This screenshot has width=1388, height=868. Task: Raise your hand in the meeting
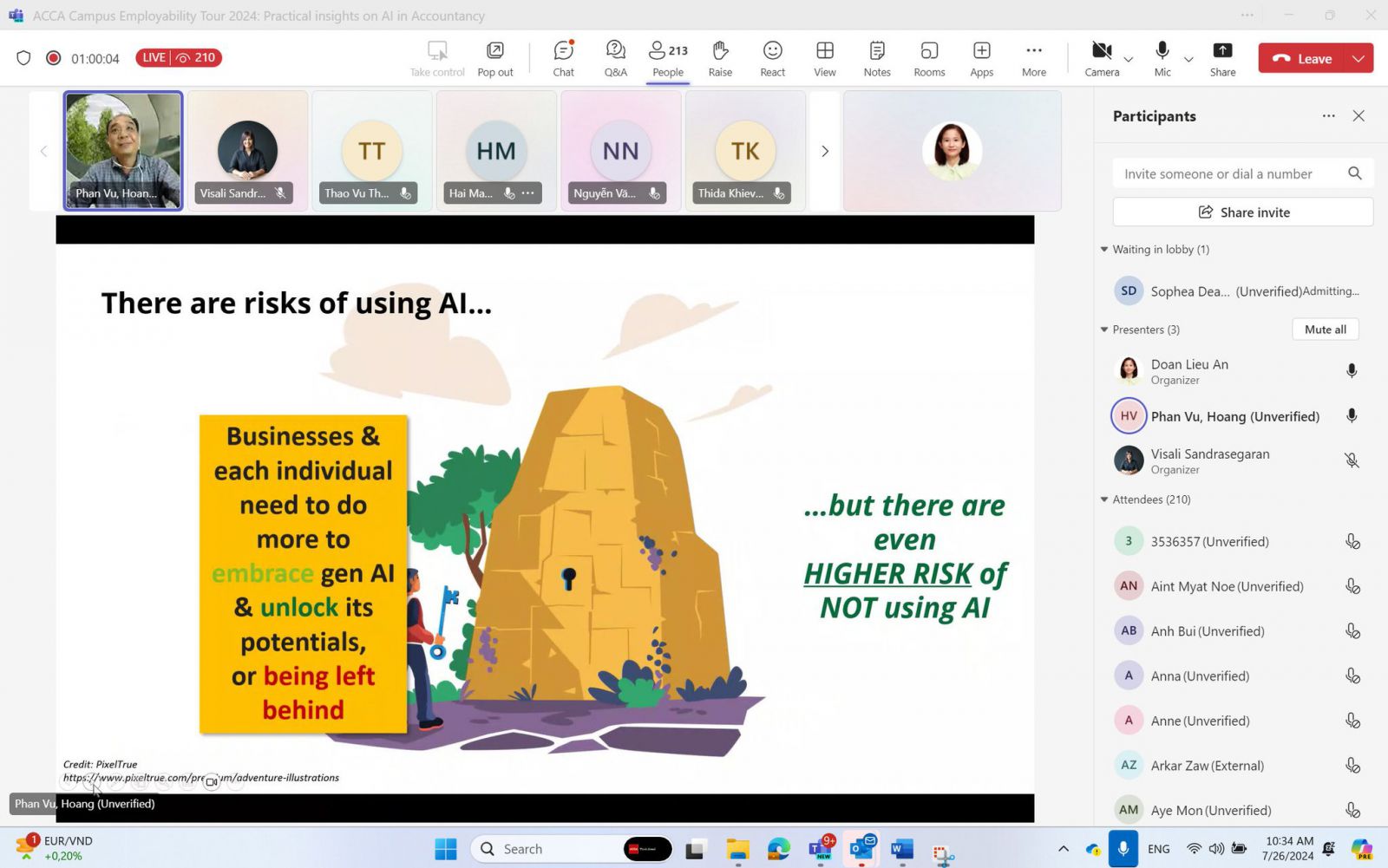720,58
